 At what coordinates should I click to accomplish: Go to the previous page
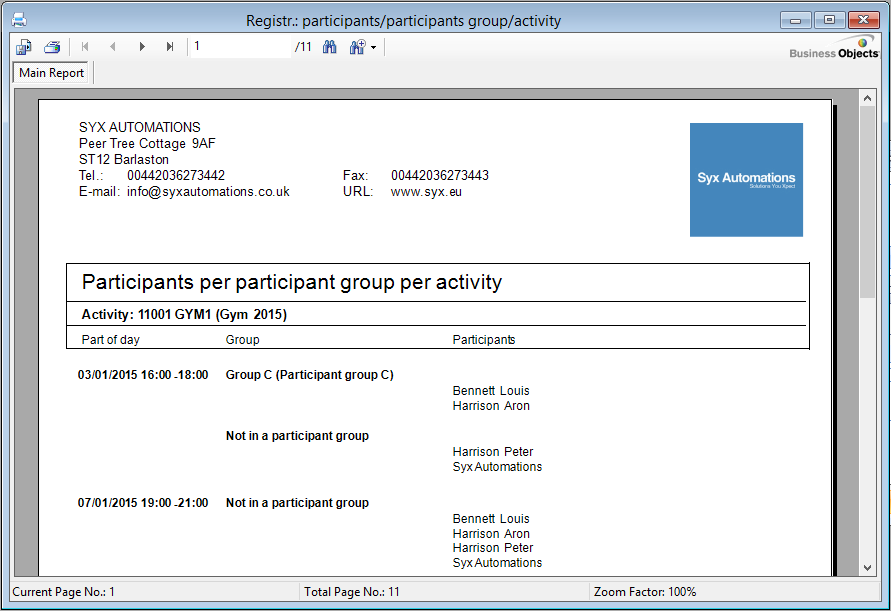coord(113,47)
